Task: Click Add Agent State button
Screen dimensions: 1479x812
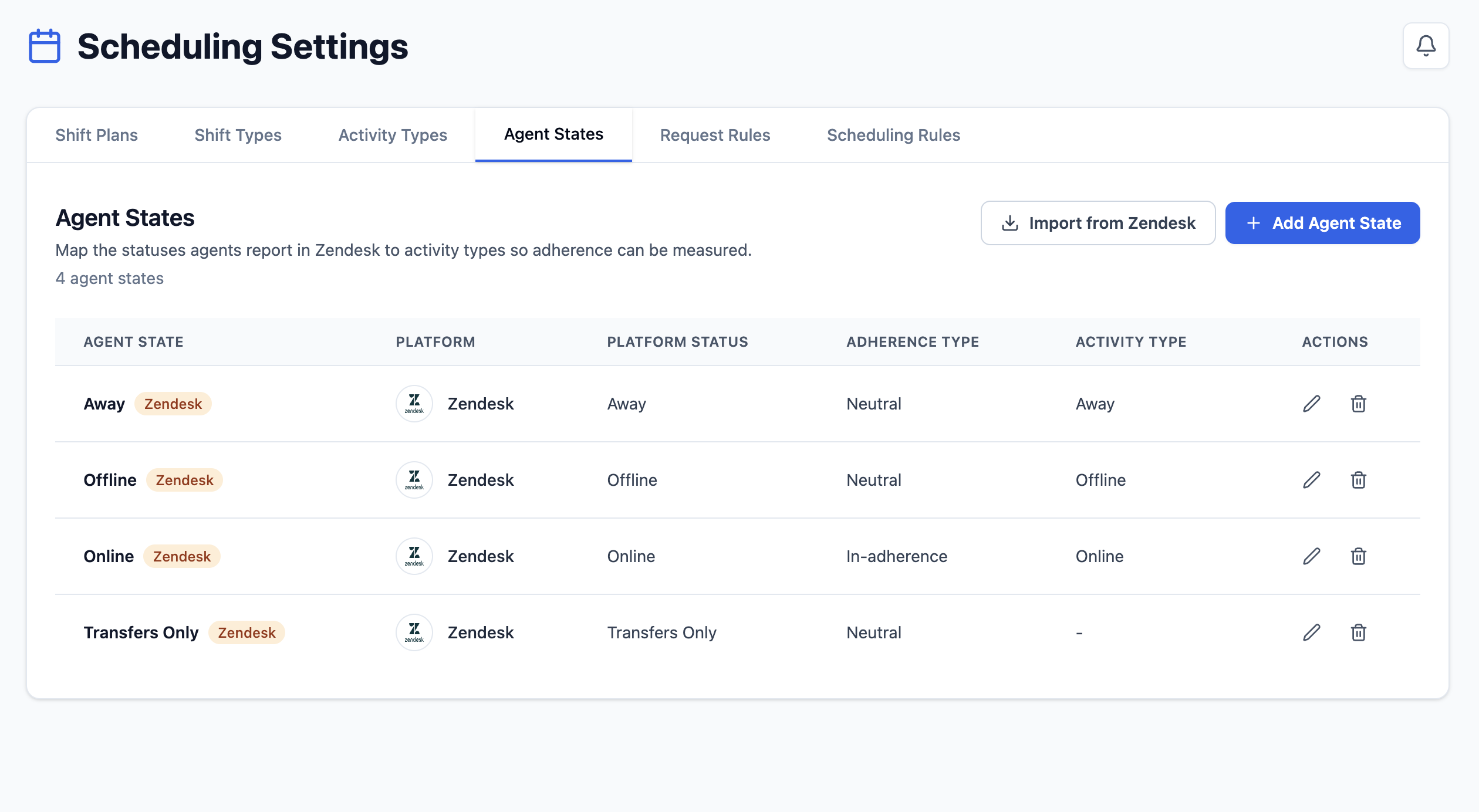Action: 1323,223
